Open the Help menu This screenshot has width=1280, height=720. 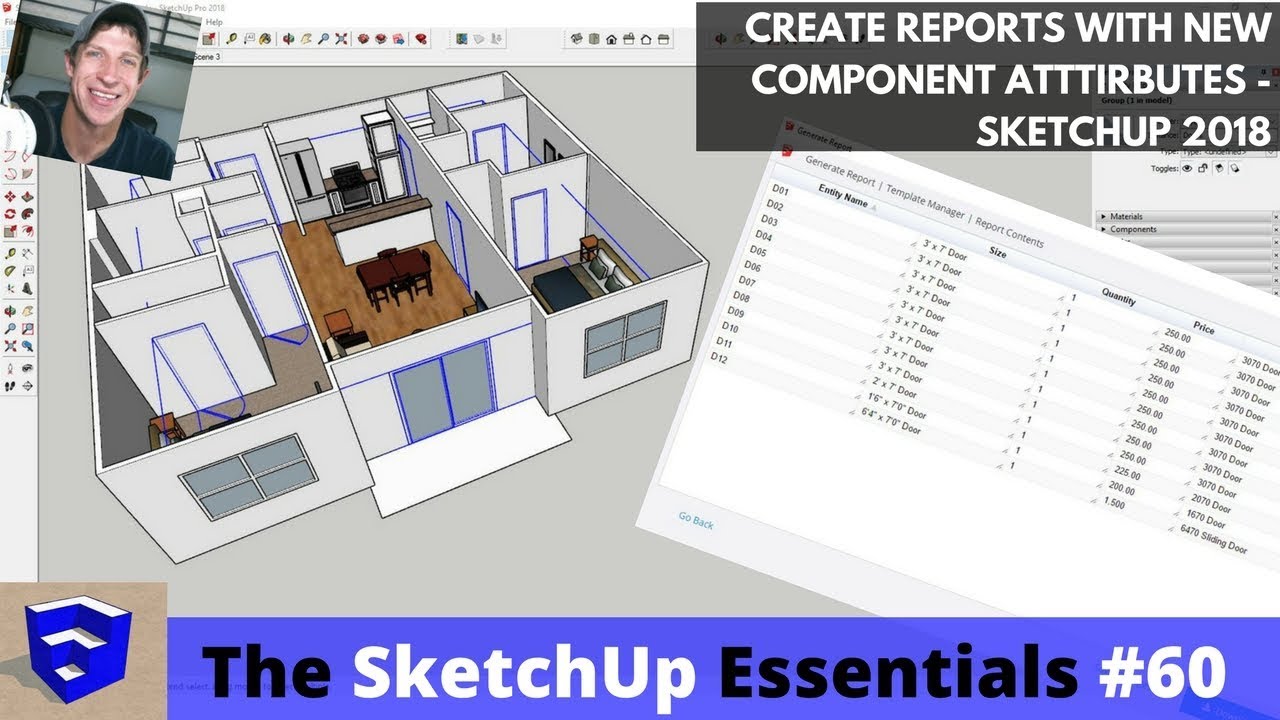point(215,21)
